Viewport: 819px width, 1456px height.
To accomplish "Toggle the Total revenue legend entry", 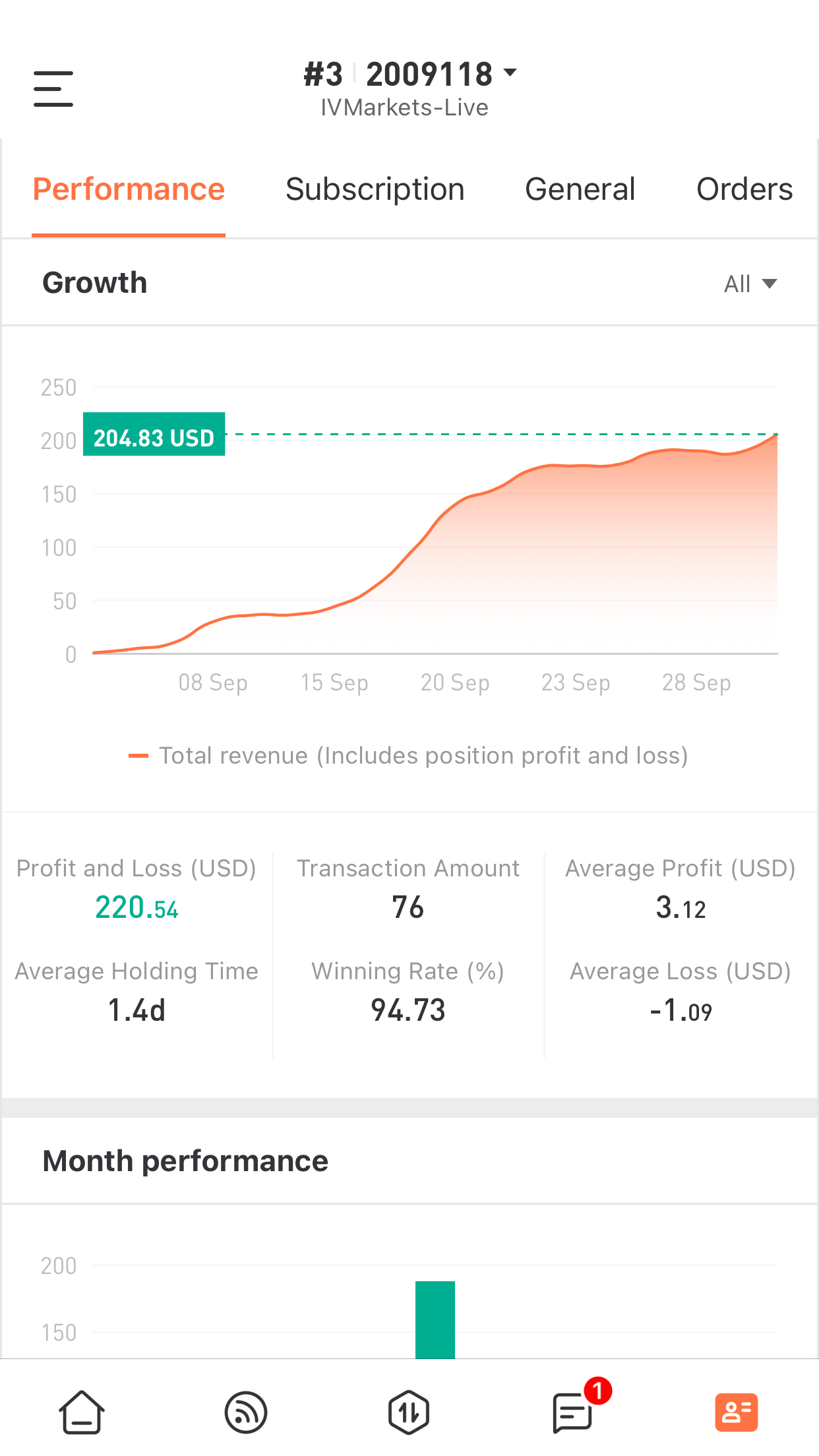I will (x=409, y=756).
